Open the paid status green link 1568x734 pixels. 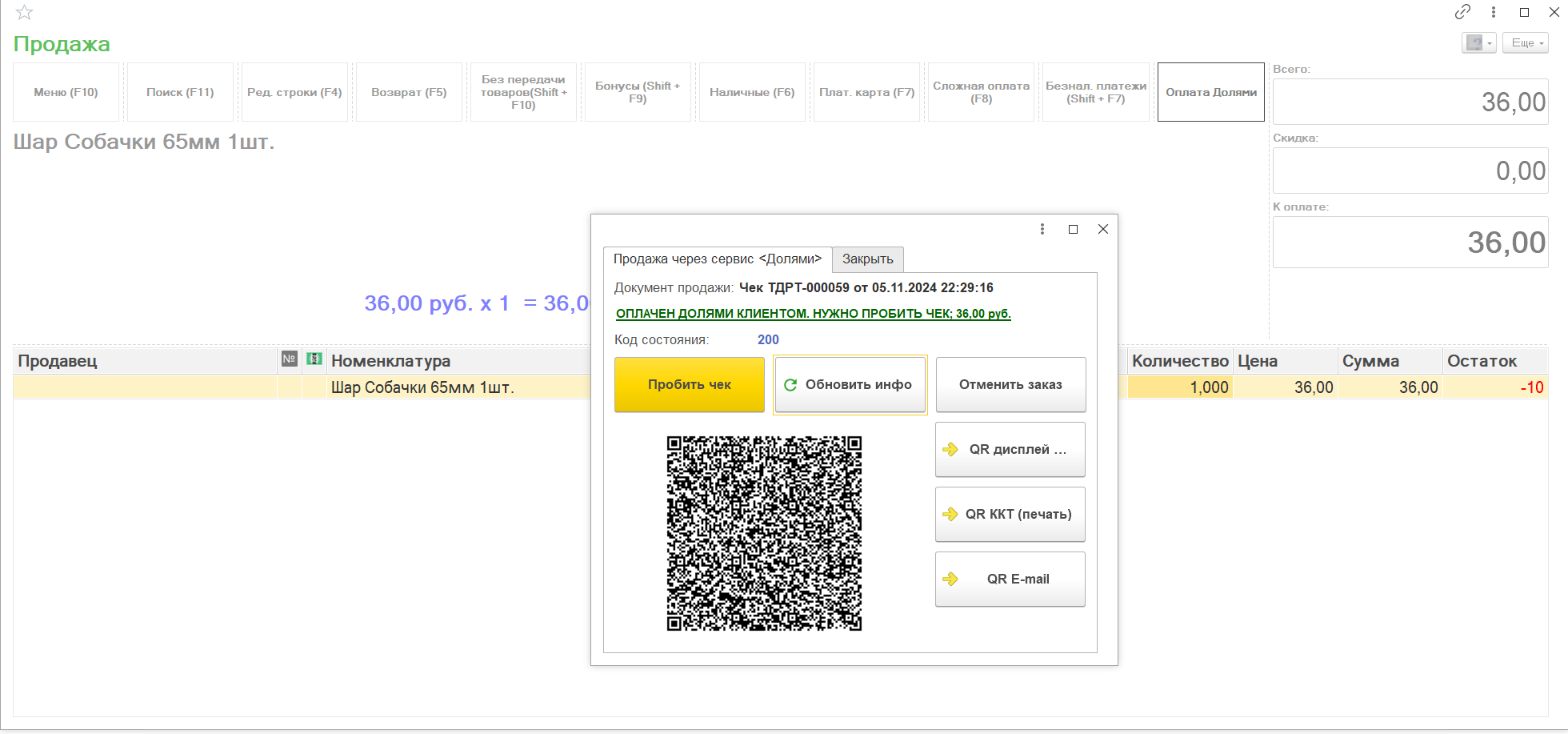point(814,314)
